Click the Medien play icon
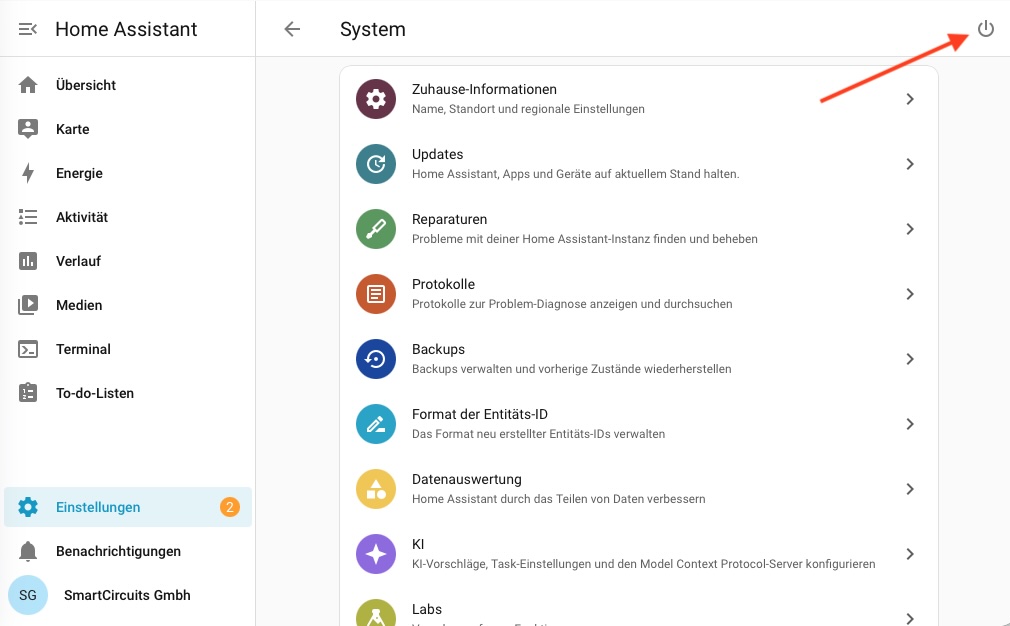Screen dimensions: 1010x626 point(28,305)
